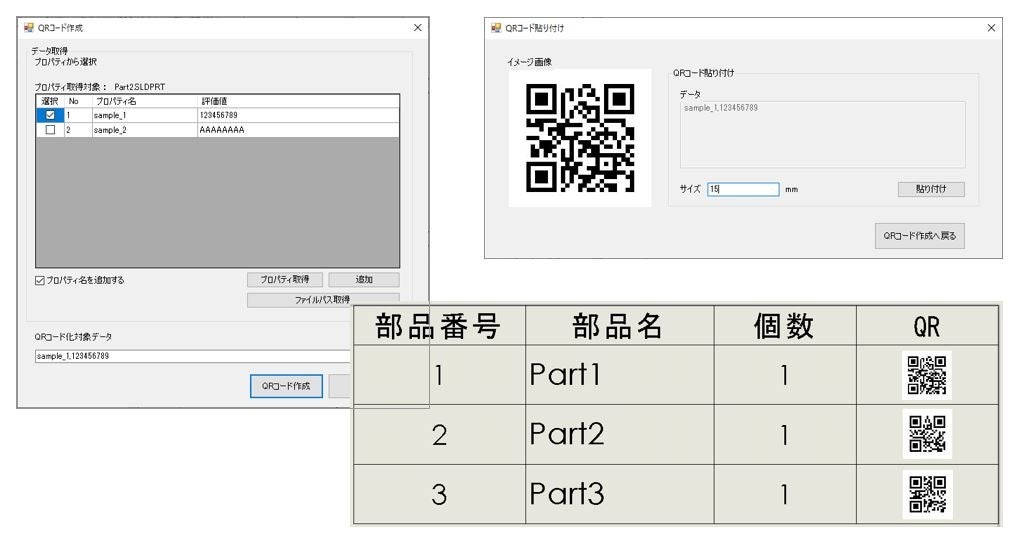
Task: Click the 個数 table header
Action: 785,325
